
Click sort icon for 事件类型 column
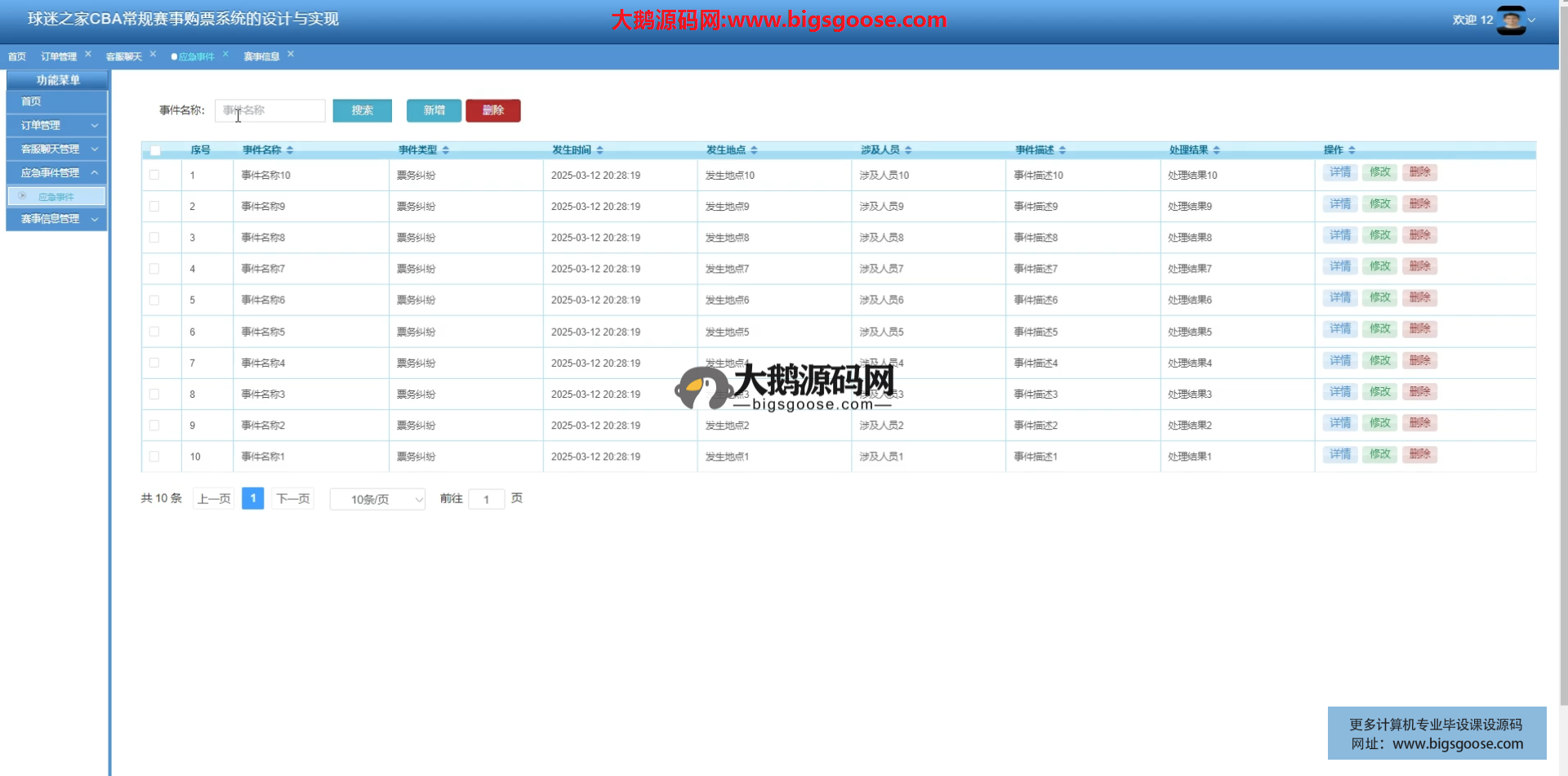pyautogui.click(x=445, y=150)
